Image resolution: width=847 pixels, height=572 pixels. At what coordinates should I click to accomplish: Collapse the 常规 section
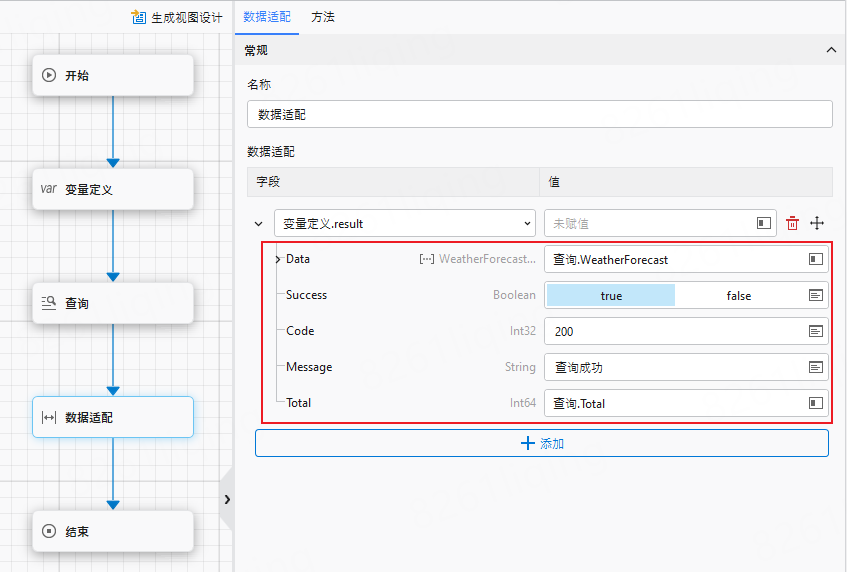[830, 50]
